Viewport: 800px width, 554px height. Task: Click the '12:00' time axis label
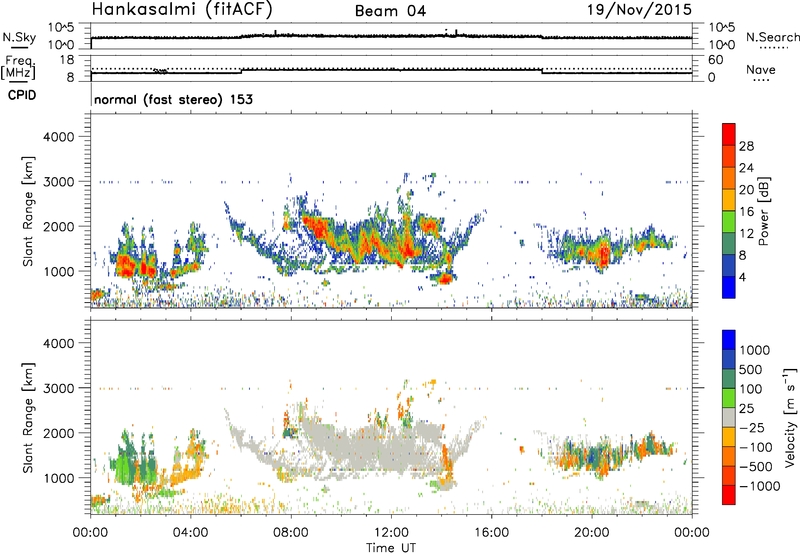[x=391, y=533]
